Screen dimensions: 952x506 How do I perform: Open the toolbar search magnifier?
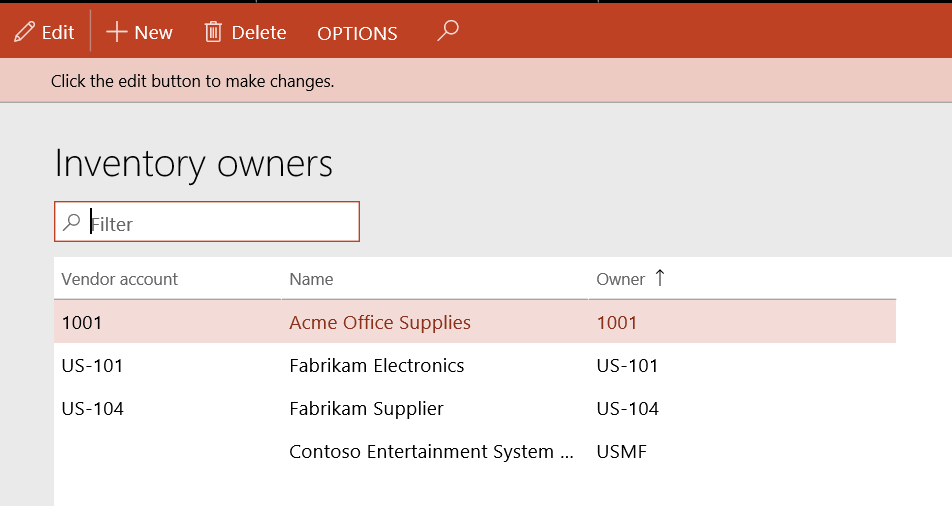click(448, 30)
